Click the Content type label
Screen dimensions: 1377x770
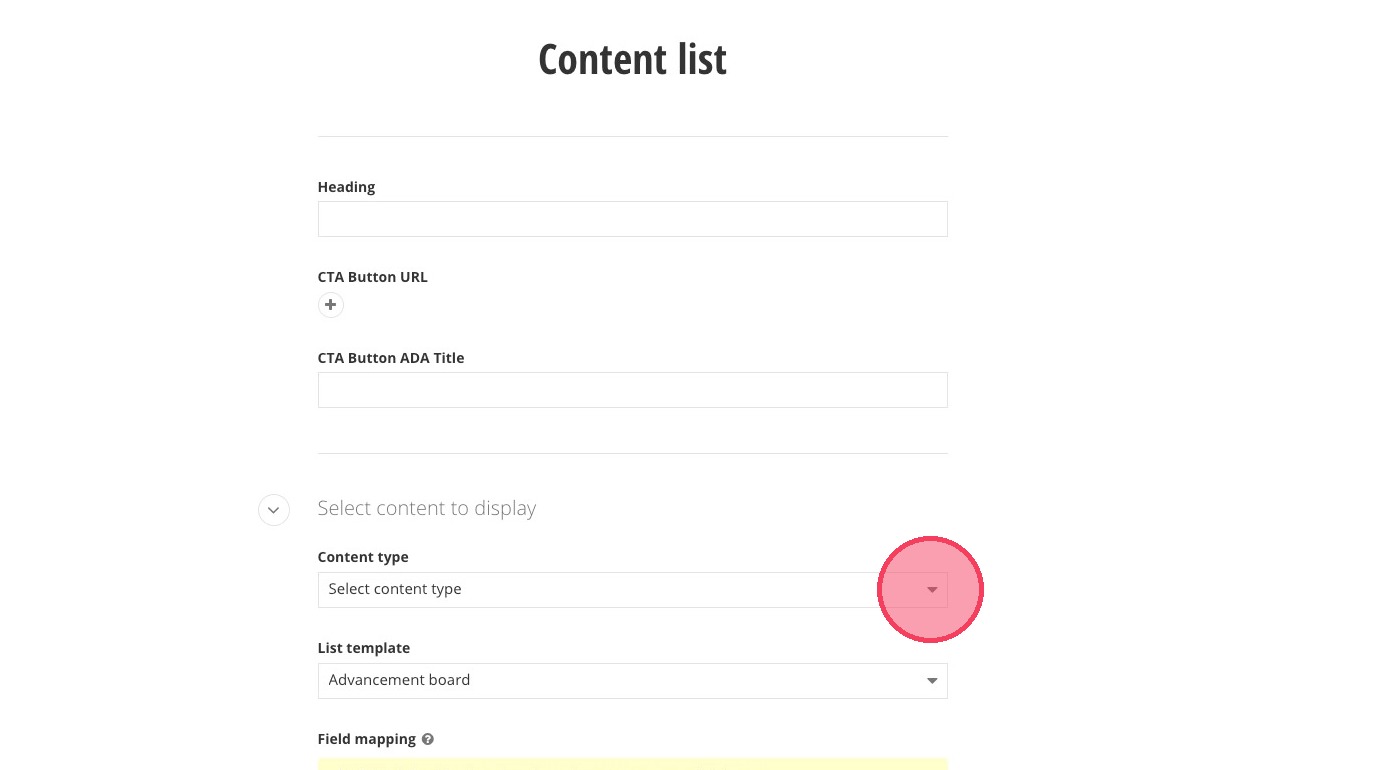pos(363,557)
